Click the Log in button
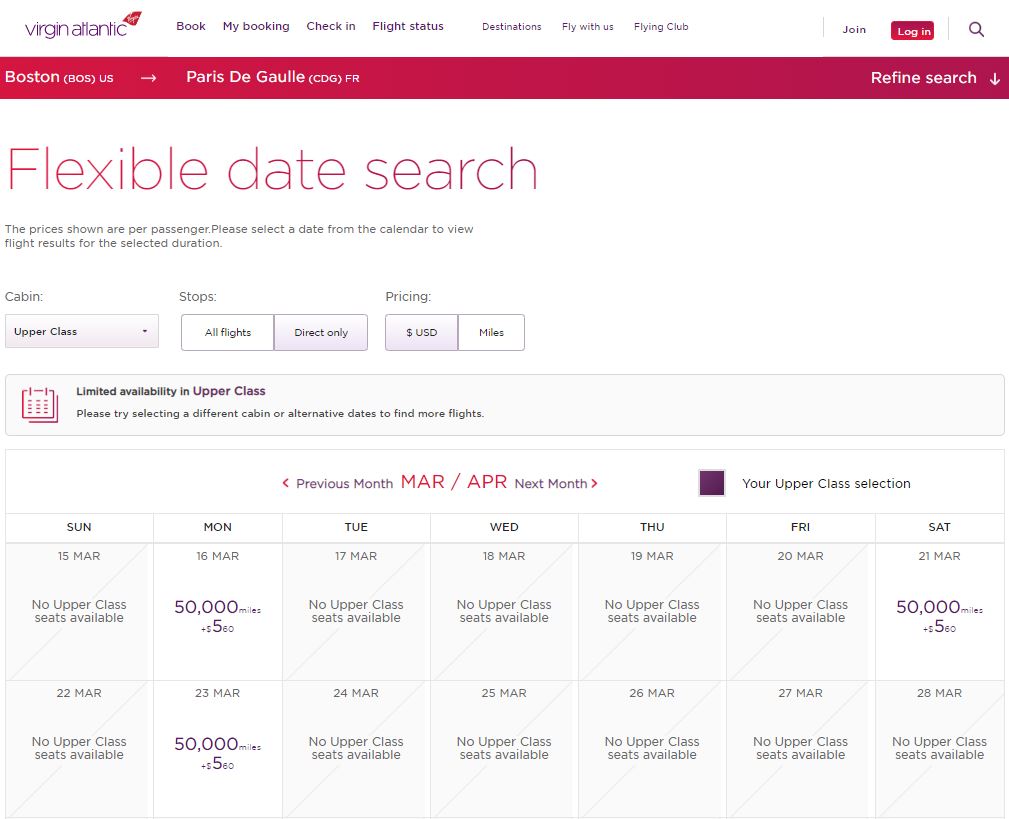 tap(912, 31)
